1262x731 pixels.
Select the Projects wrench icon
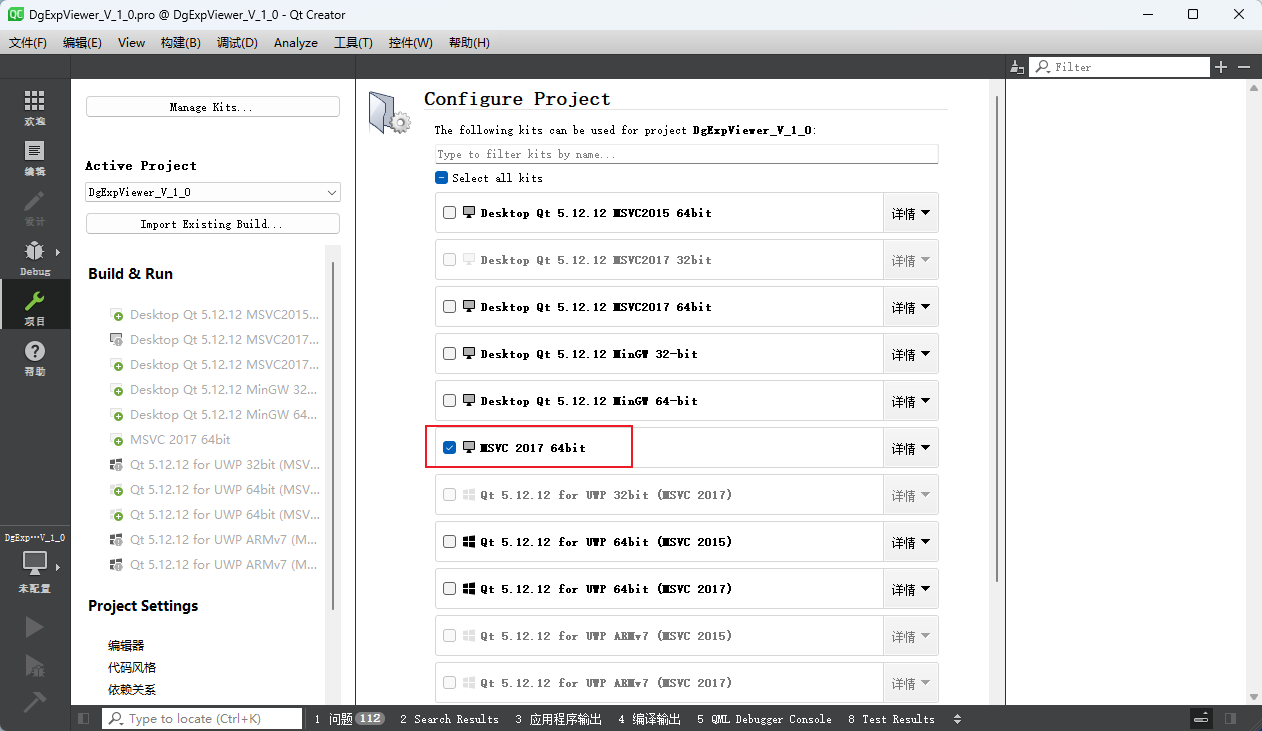(x=34, y=307)
